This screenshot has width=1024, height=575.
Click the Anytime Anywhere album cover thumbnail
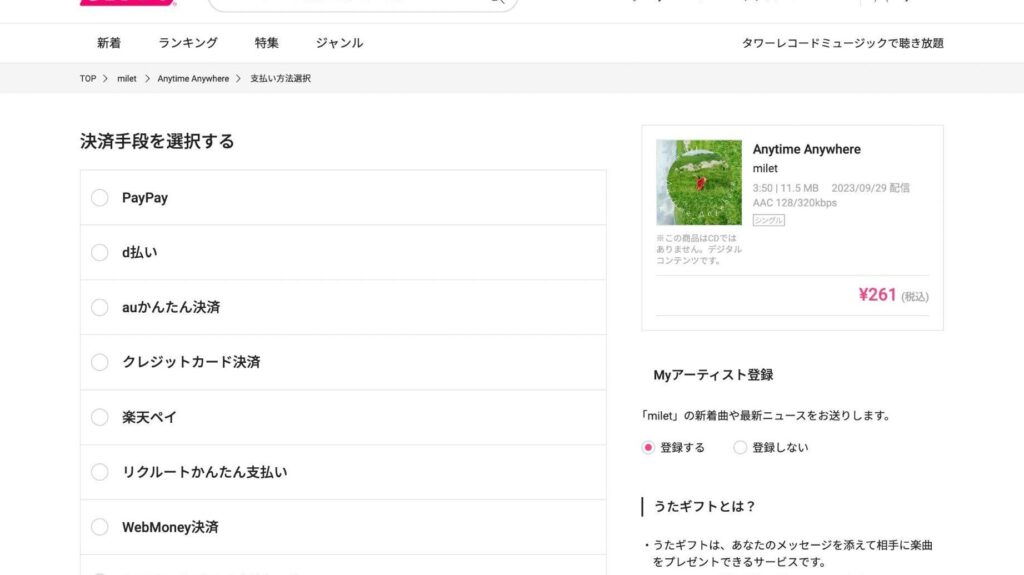[699, 182]
